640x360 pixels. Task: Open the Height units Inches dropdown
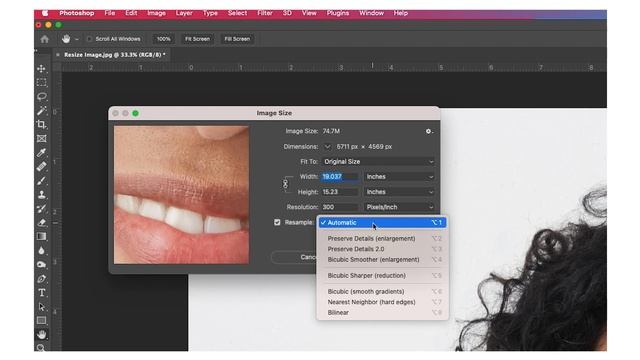pos(399,192)
